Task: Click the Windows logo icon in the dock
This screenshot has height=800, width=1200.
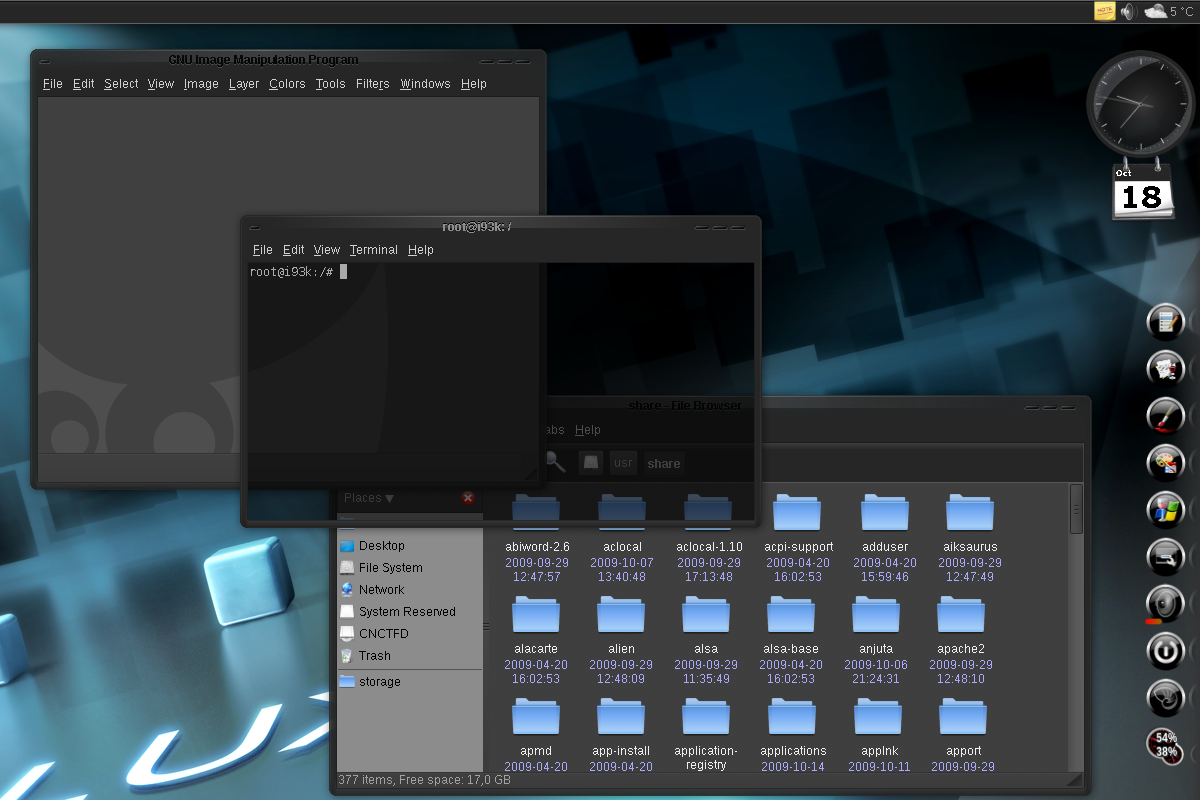Action: [x=1164, y=509]
